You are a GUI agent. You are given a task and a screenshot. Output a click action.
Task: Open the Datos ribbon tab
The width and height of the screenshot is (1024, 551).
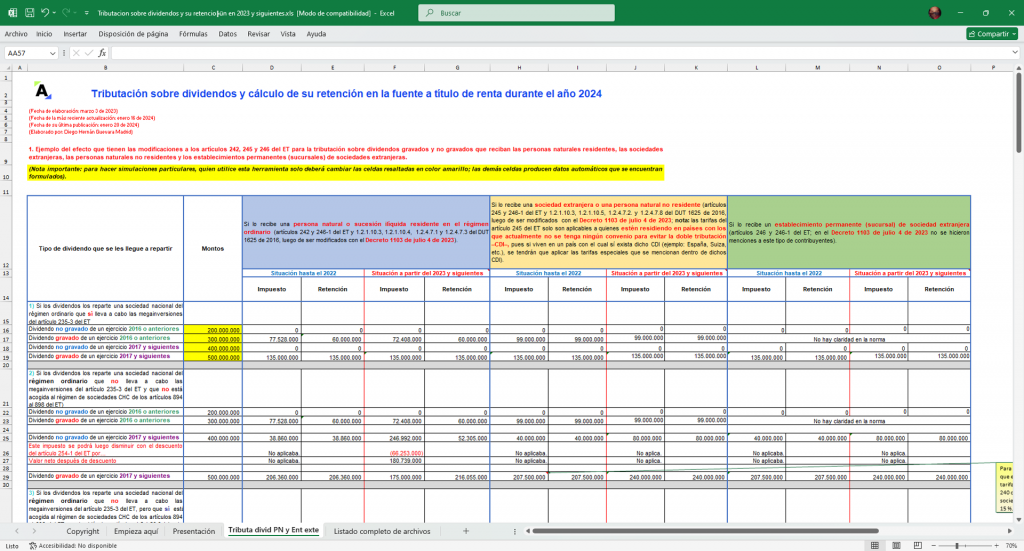pos(227,34)
